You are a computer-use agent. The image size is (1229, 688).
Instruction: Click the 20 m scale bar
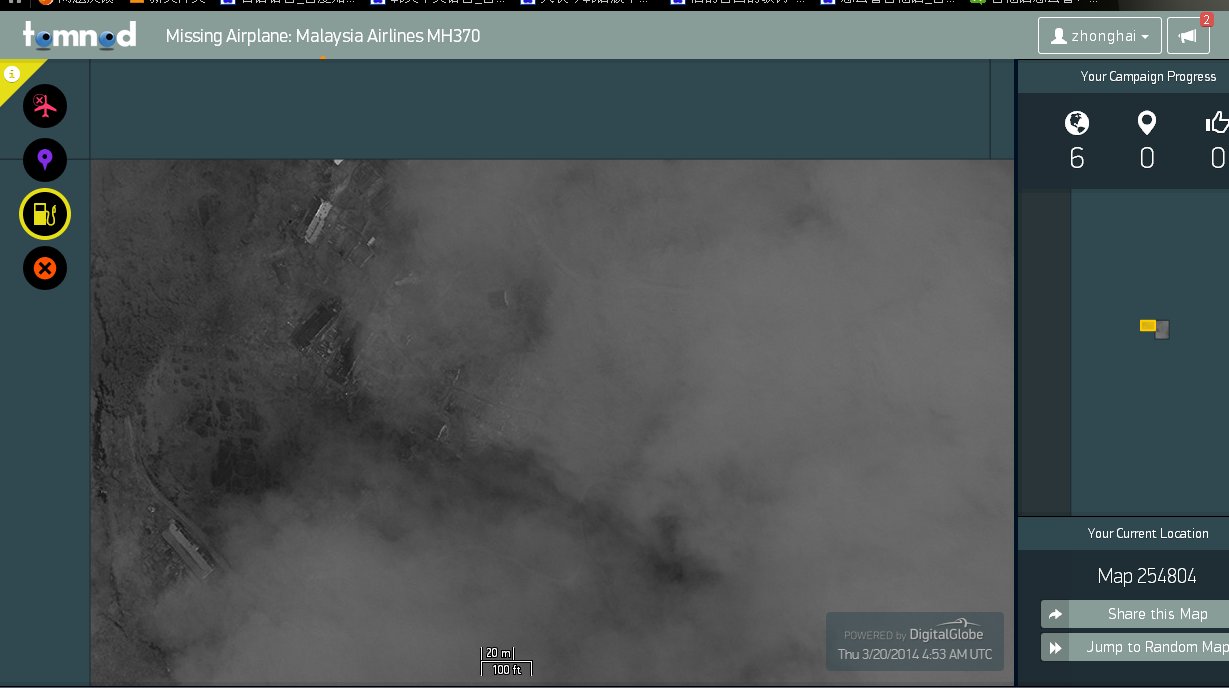tap(498, 653)
